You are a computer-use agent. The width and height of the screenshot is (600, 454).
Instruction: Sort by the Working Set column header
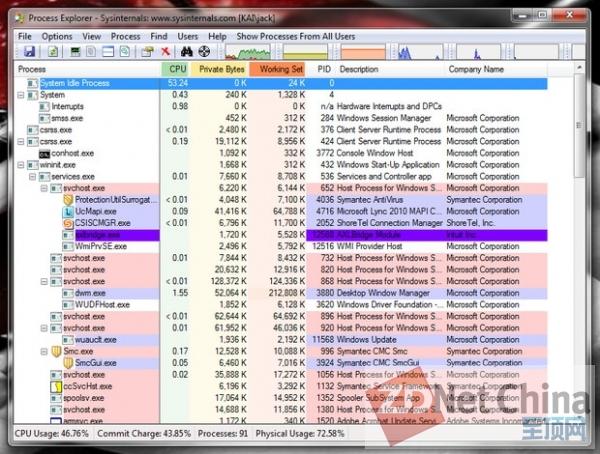click(277, 69)
